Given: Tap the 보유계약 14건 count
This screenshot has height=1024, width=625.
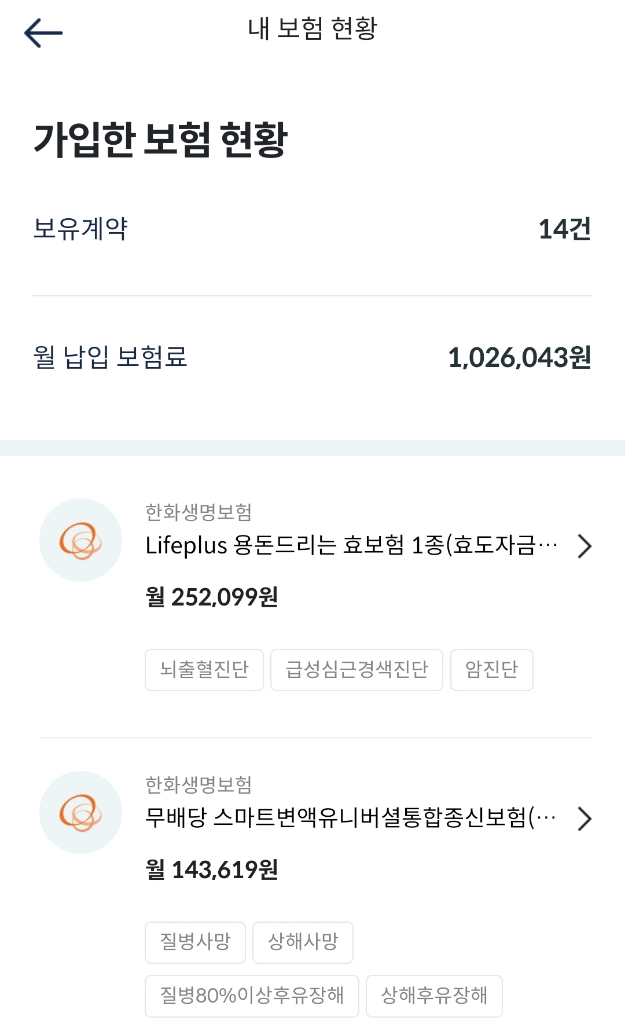Looking at the screenshot, I should click(x=564, y=229).
